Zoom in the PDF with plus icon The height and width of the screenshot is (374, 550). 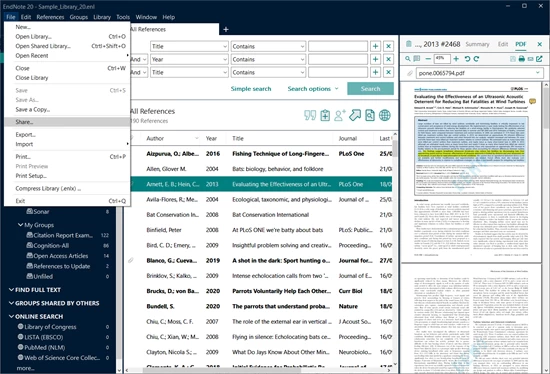click(456, 59)
